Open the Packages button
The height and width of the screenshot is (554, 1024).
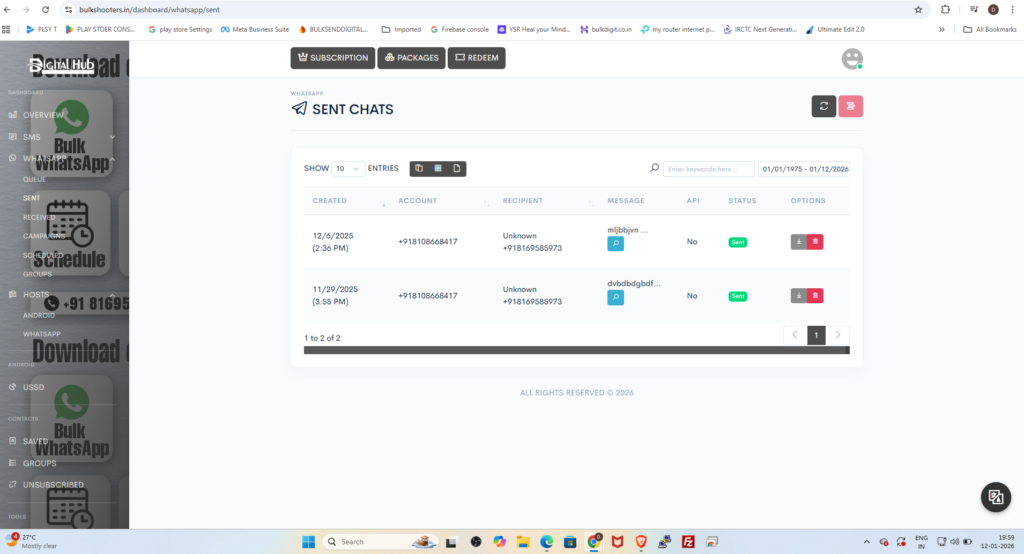click(411, 58)
